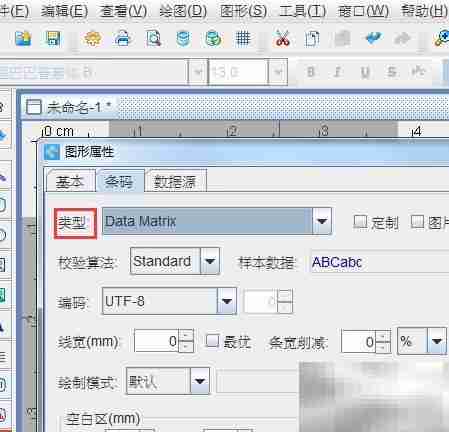The width and height of the screenshot is (449, 432).
Task: Toggle Underline (U) formatting icon
Action: tap(365, 72)
